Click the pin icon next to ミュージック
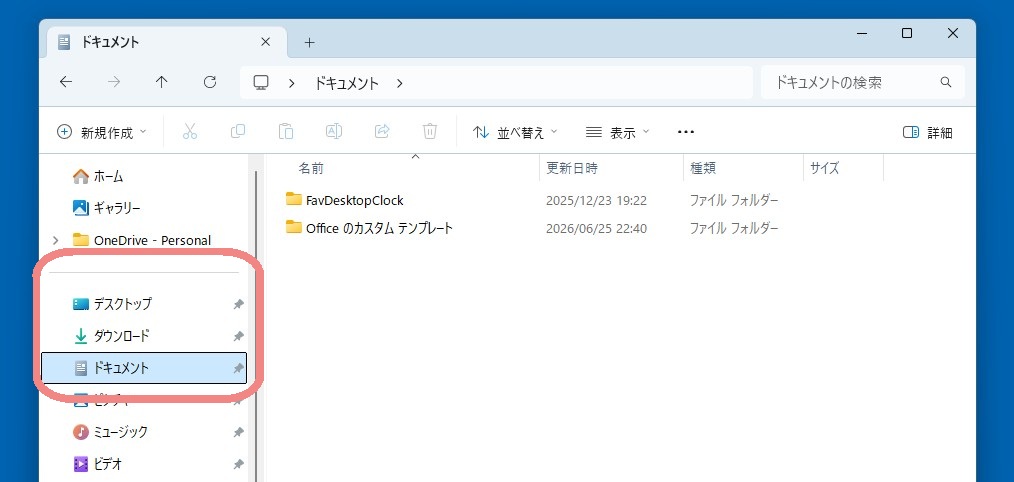This screenshot has height=482, width=1014. click(239, 432)
